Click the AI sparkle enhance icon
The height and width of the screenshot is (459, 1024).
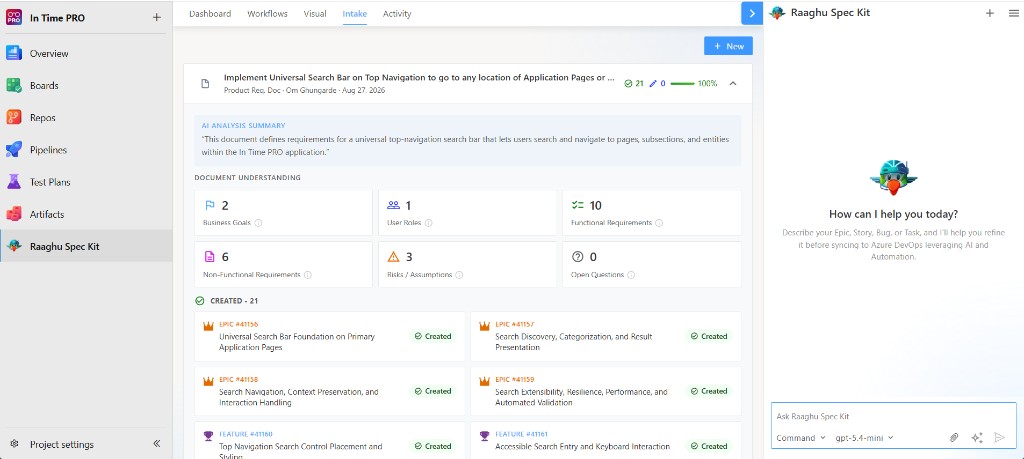click(977, 438)
